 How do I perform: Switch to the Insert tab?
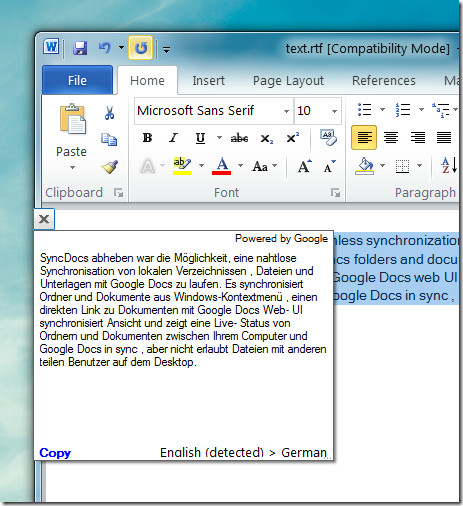click(209, 81)
